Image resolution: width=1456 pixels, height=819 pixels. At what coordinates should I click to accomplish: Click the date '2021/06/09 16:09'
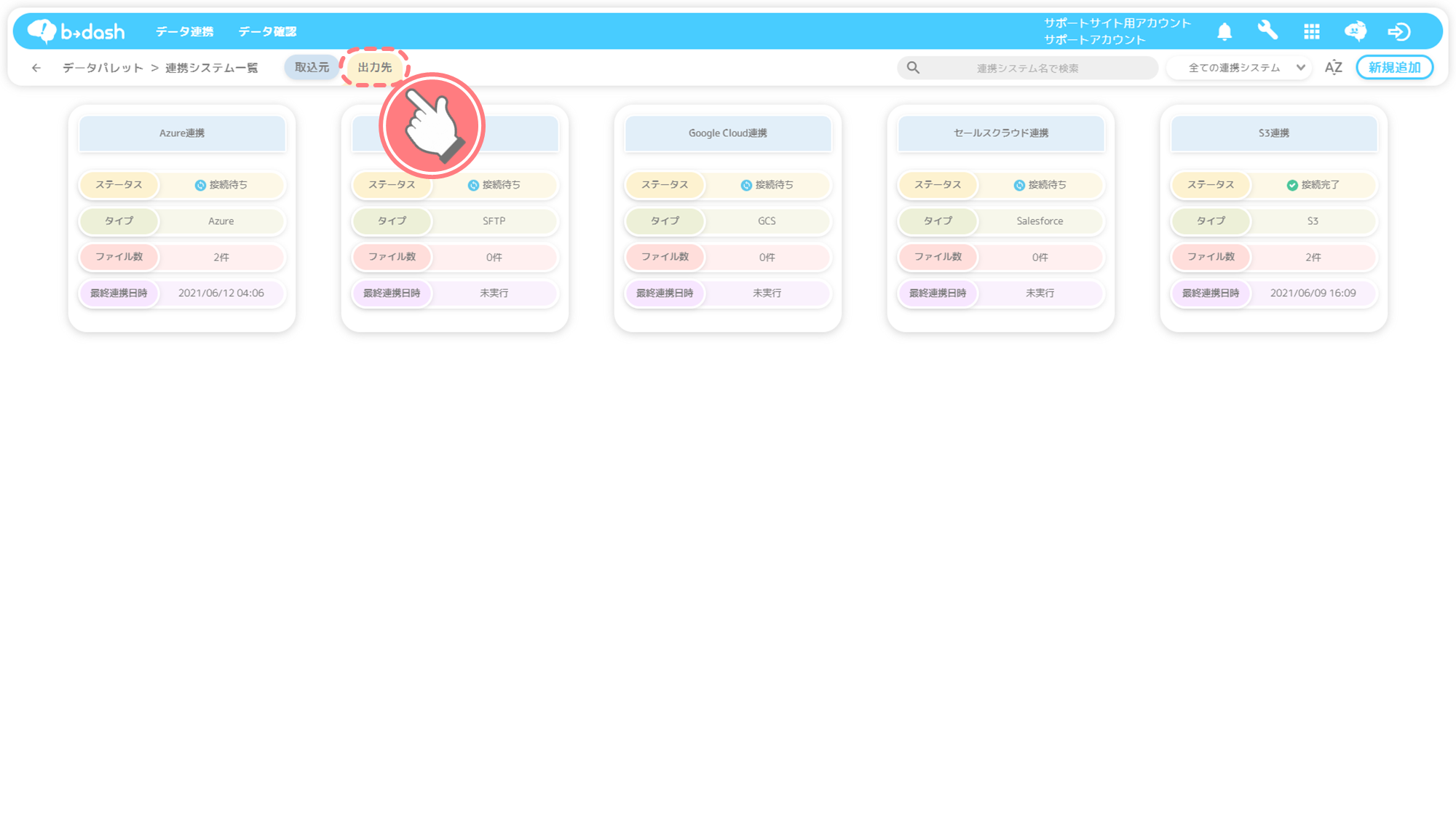pos(1313,293)
